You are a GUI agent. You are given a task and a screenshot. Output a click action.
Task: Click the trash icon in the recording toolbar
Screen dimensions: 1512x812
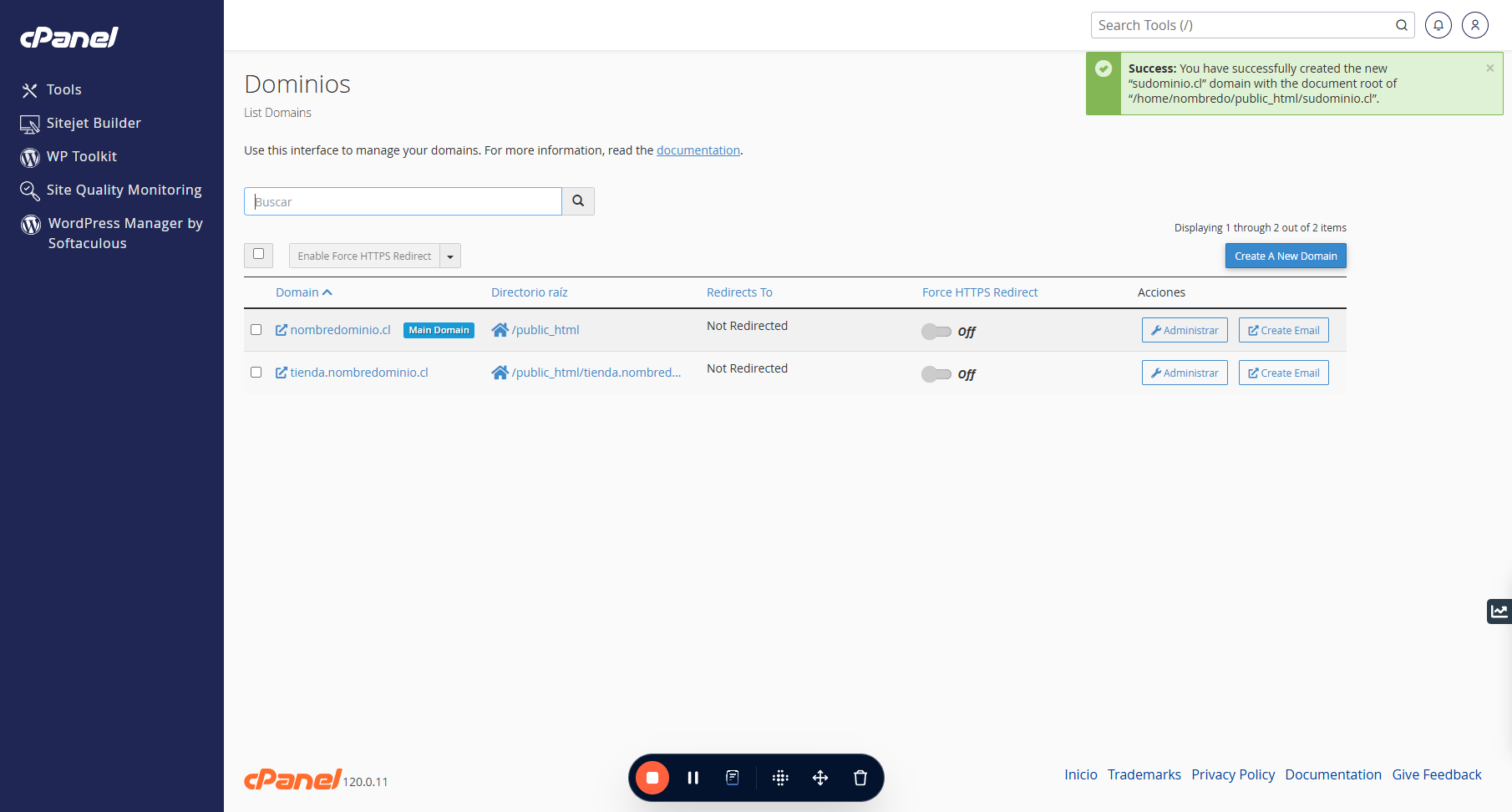(x=860, y=778)
